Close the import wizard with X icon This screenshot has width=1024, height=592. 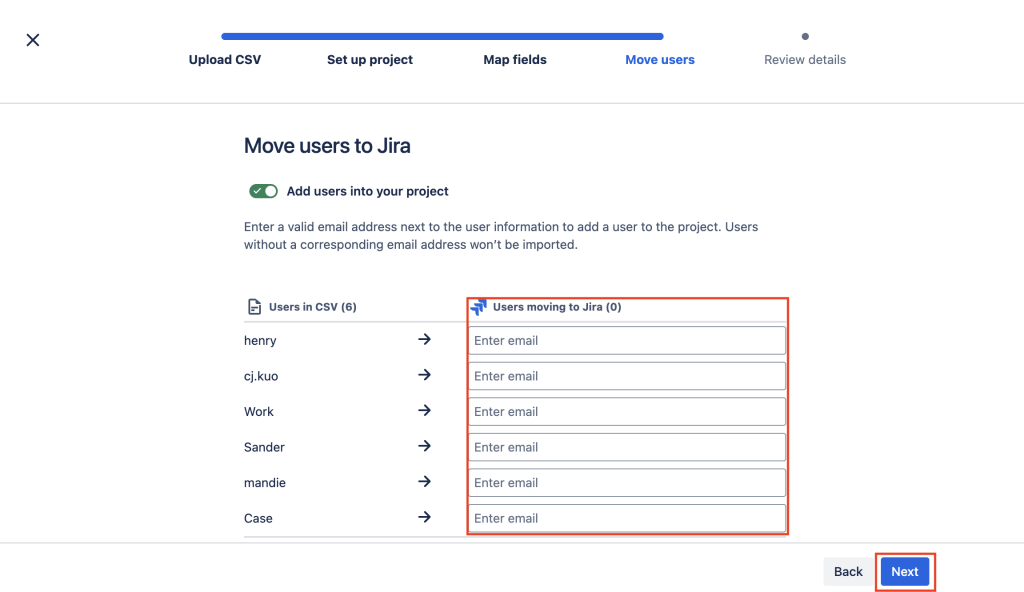click(x=33, y=40)
